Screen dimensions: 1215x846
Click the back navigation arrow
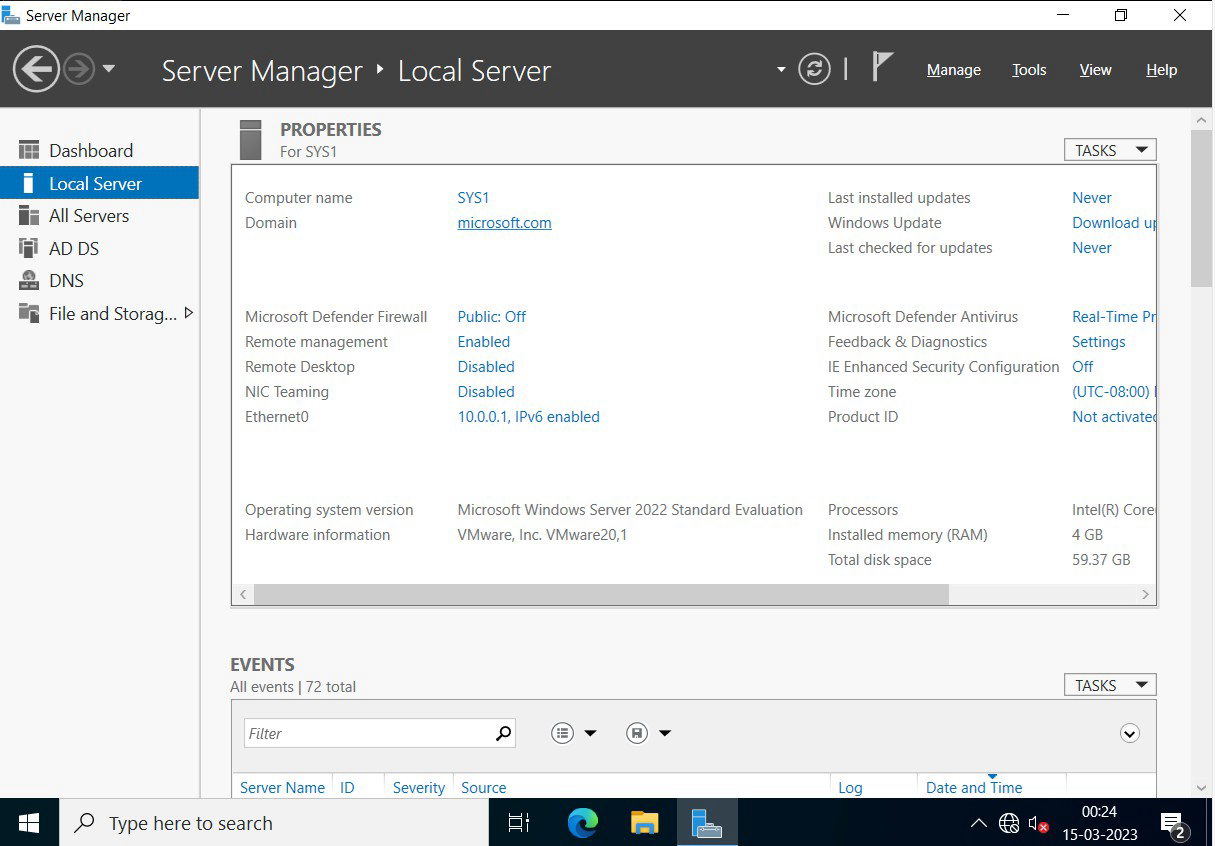(x=36, y=69)
